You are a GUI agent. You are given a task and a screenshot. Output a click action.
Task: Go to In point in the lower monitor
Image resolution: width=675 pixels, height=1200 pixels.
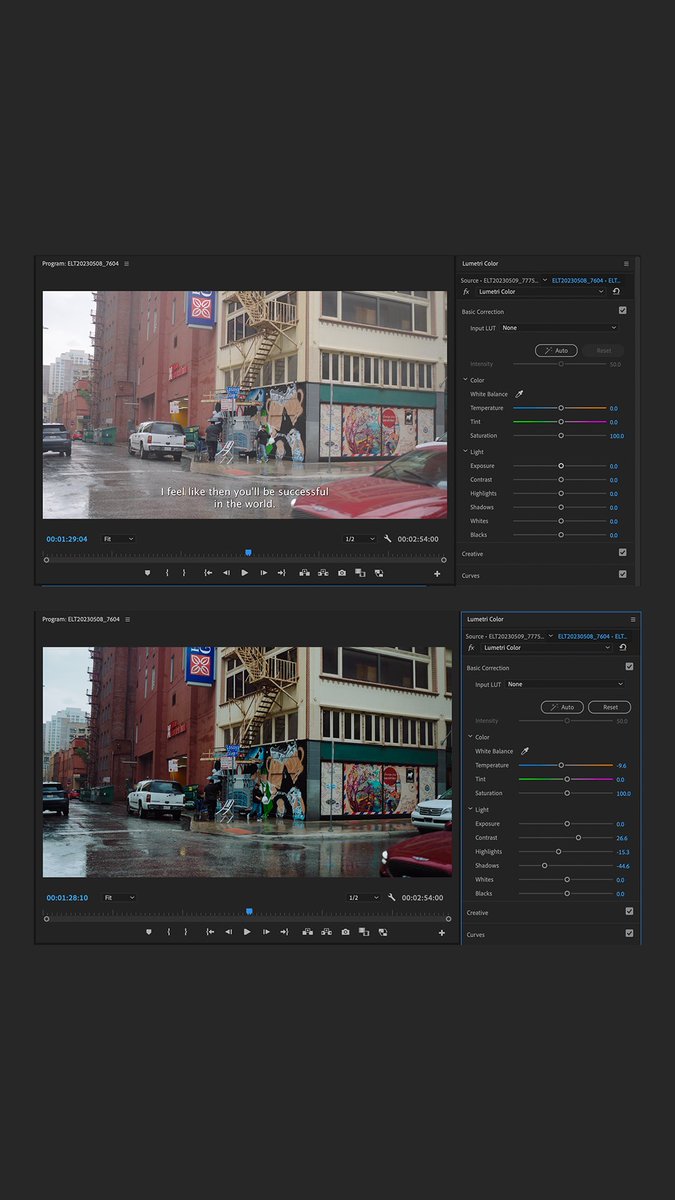pyautogui.click(x=210, y=932)
